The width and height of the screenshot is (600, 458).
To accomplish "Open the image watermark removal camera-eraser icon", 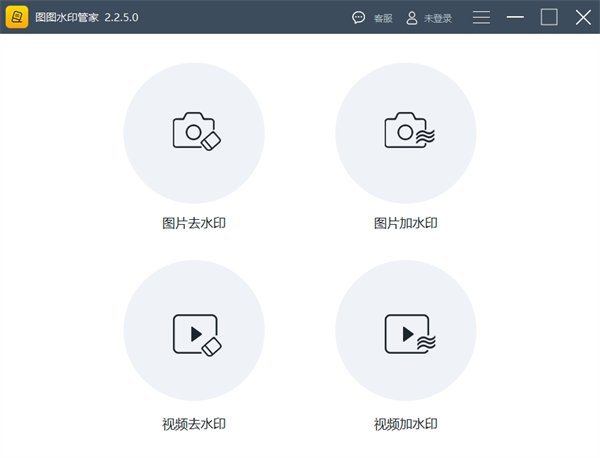I will [x=195, y=132].
